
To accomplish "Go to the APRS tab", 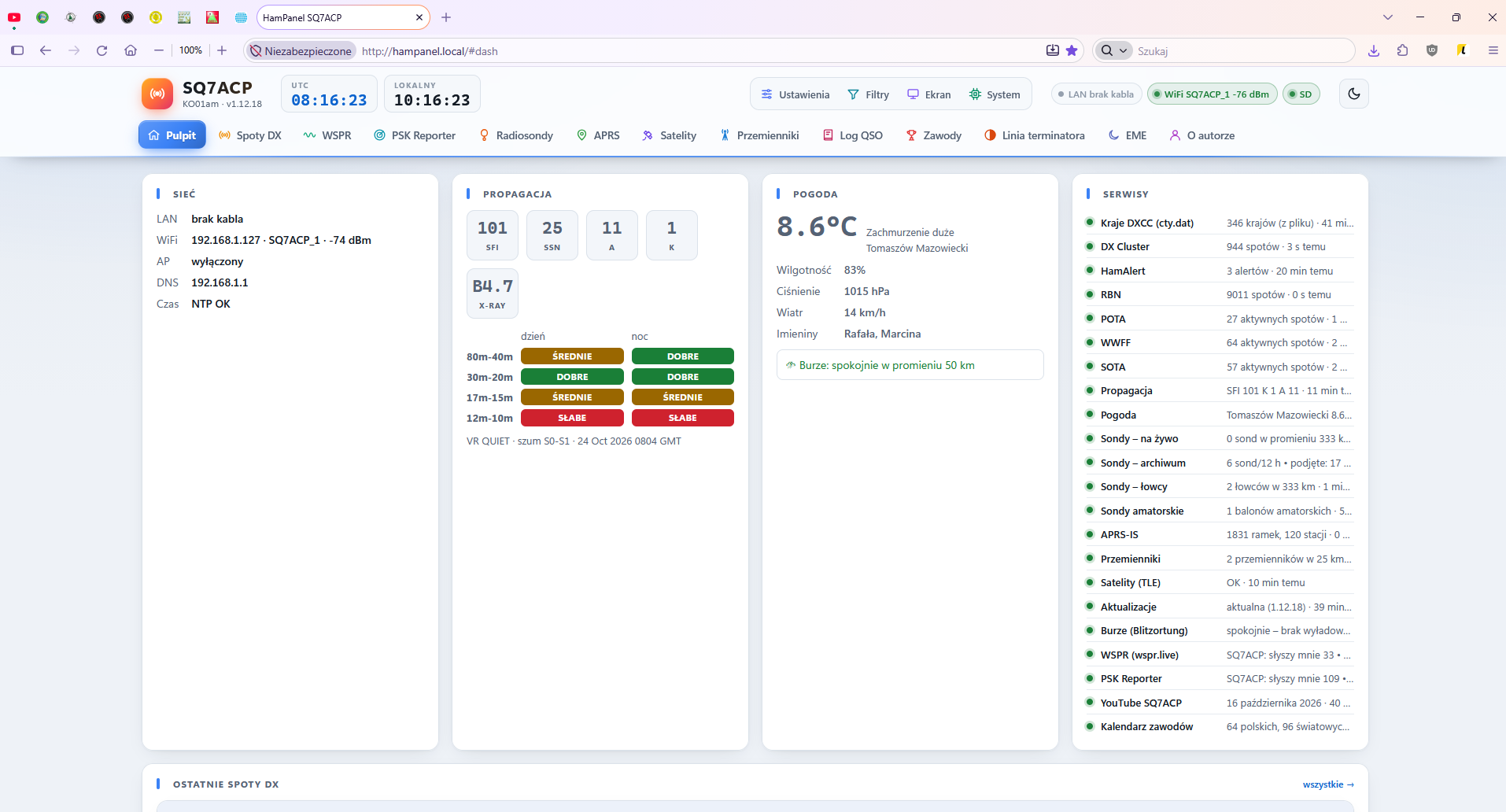I will tap(598, 135).
